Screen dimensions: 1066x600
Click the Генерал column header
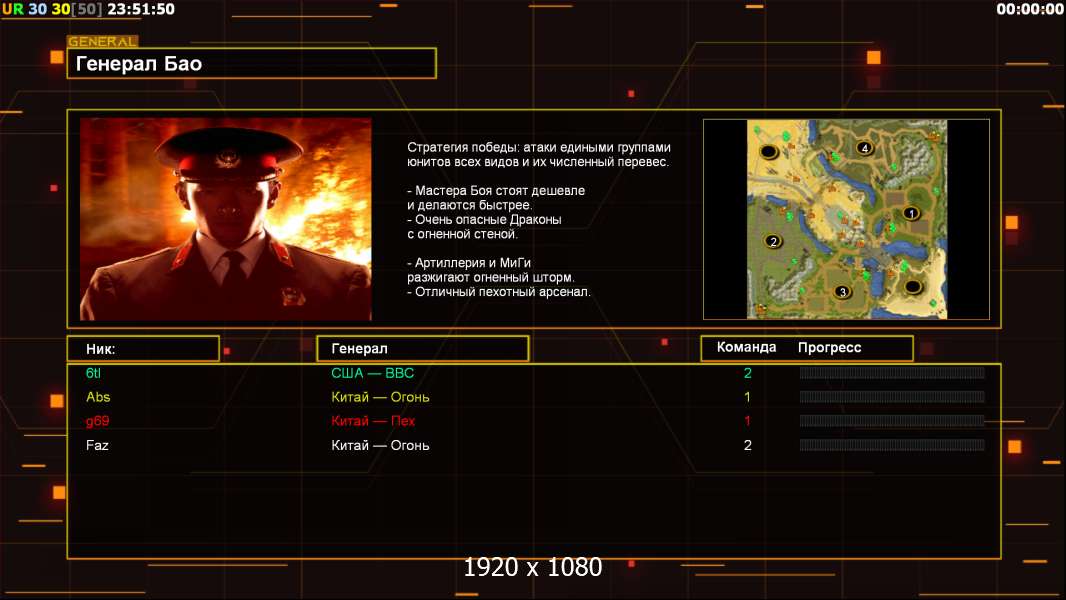tap(423, 349)
